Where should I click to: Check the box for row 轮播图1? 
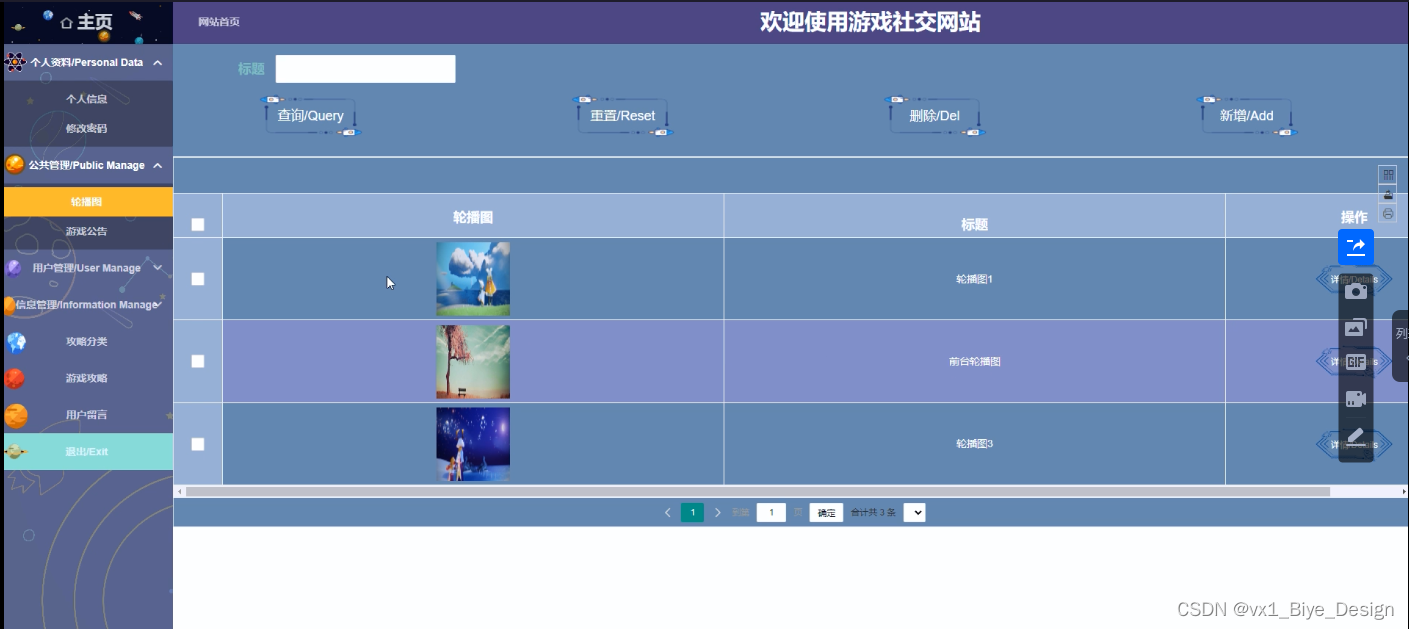pyautogui.click(x=198, y=279)
